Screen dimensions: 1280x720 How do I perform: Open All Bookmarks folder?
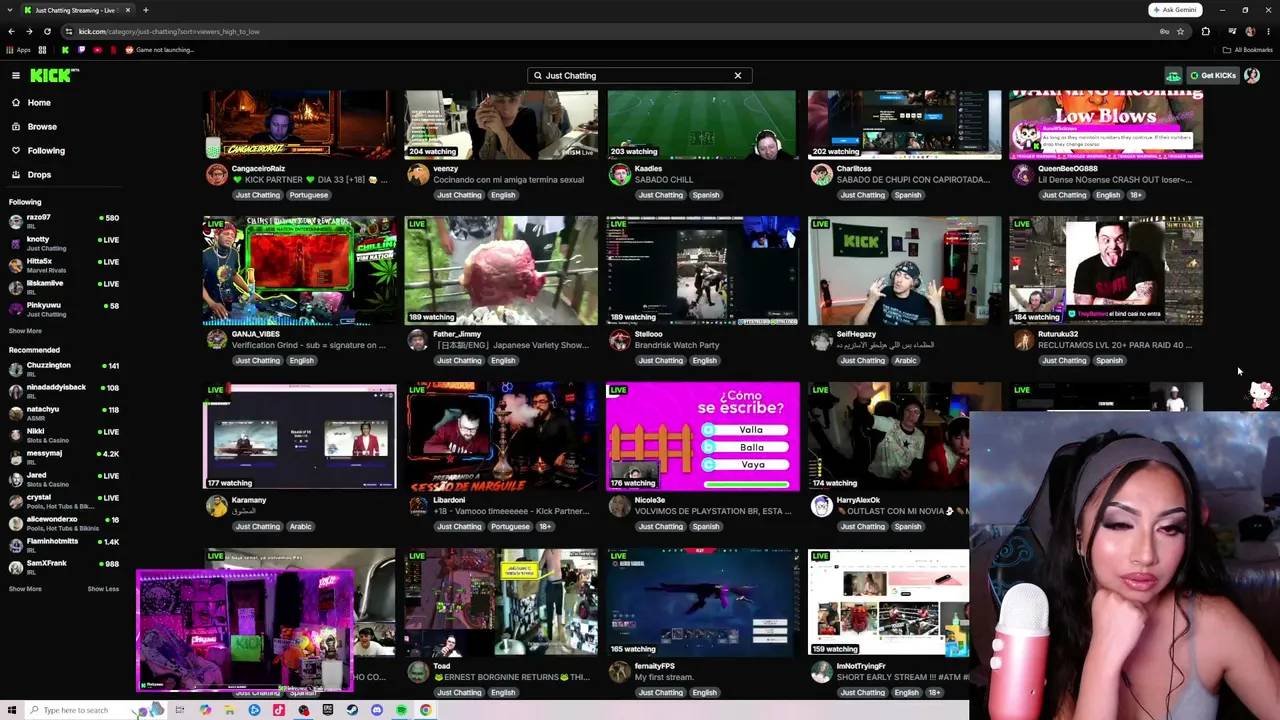coord(1248,50)
